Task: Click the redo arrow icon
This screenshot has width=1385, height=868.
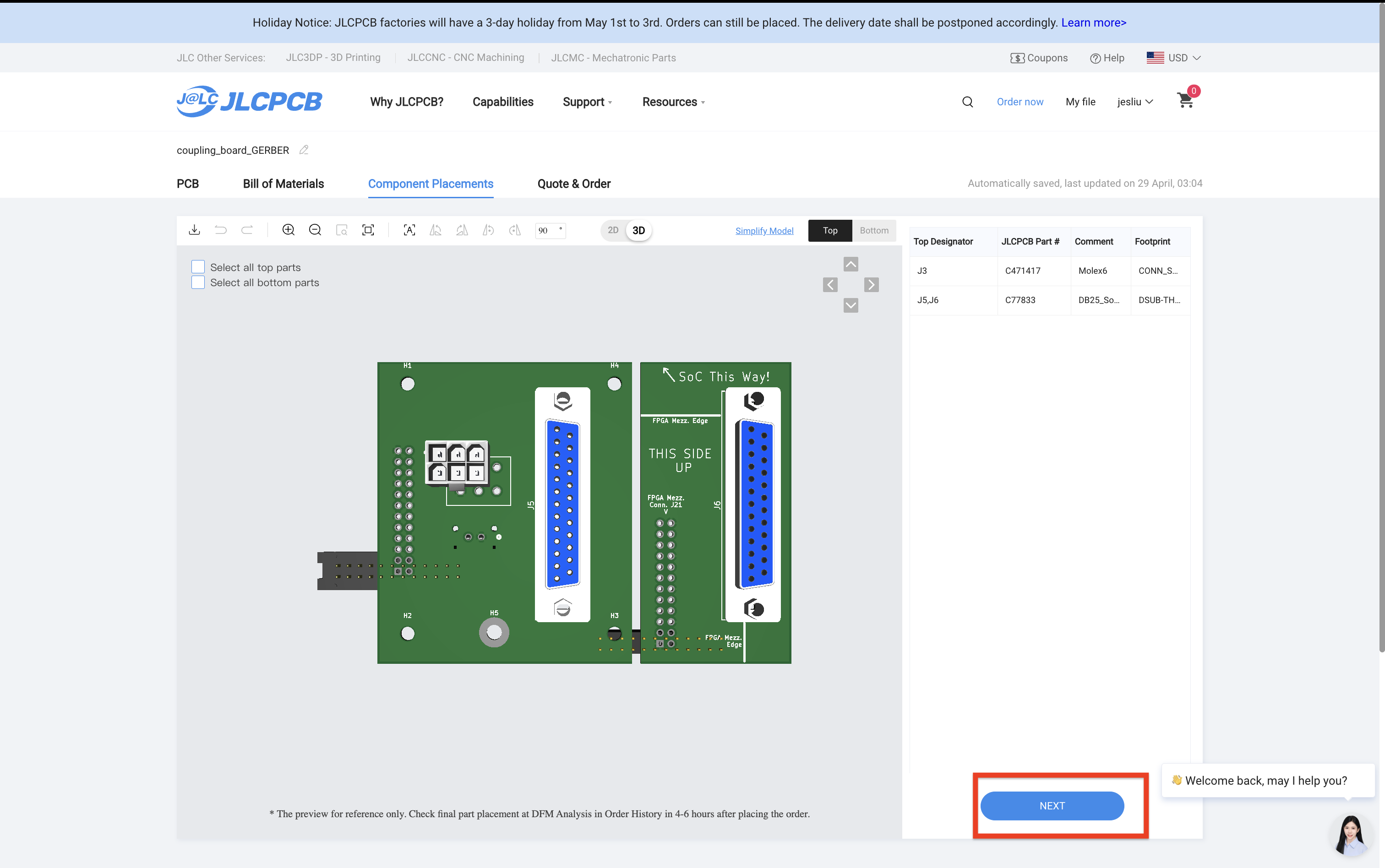Action: [247, 230]
